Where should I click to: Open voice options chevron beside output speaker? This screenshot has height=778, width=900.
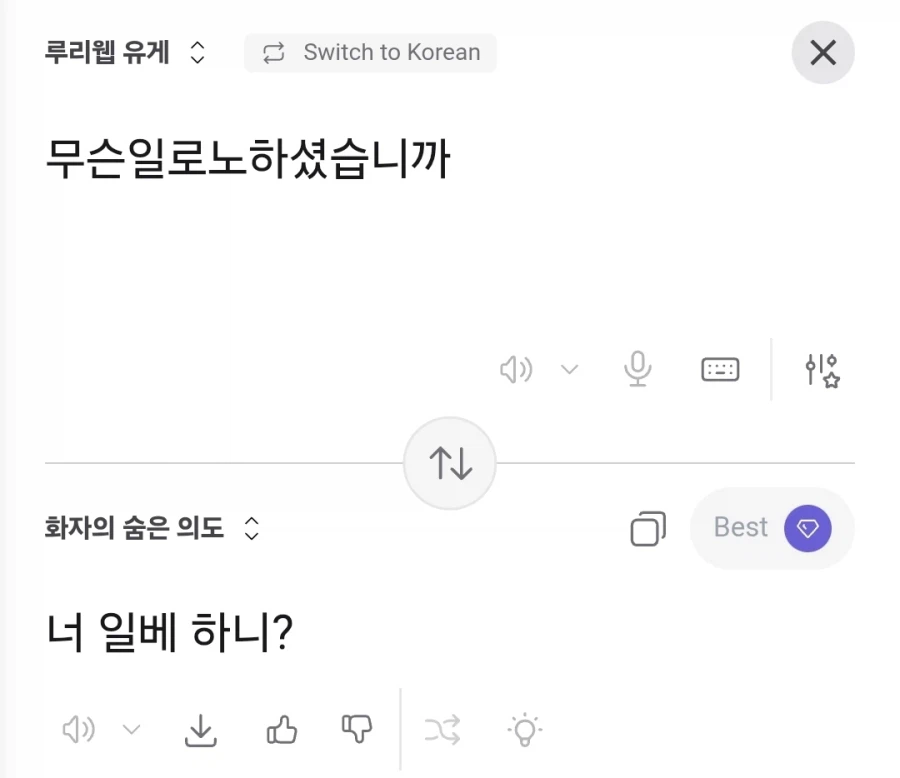[131, 729]
